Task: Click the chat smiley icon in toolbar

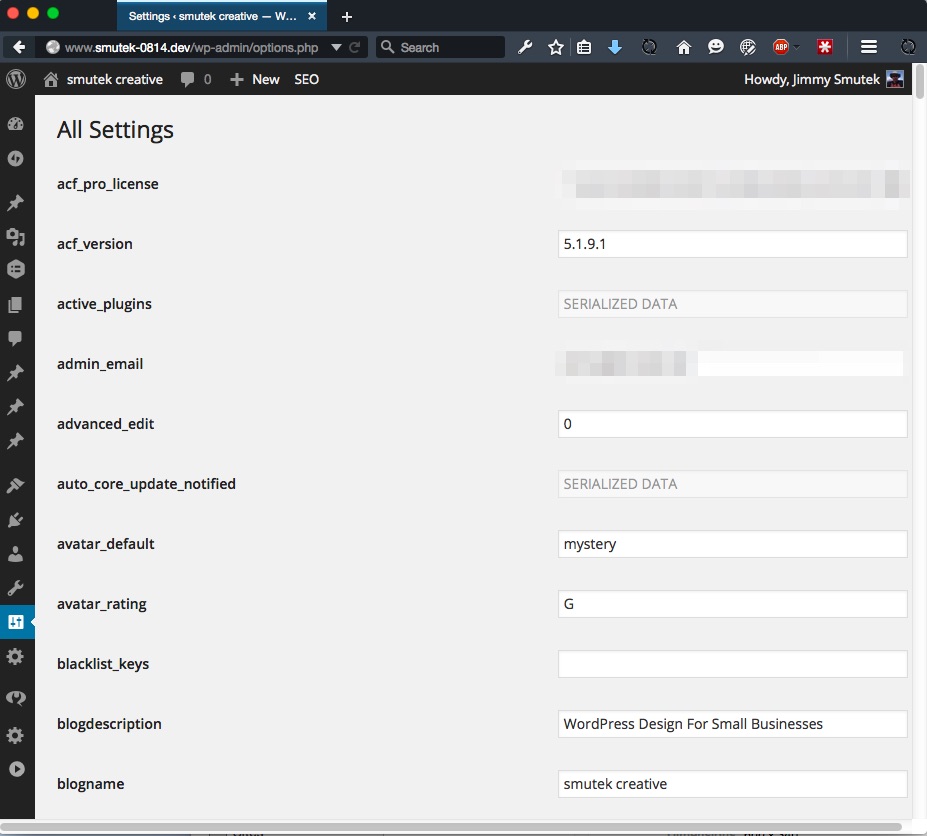Action: point(715,47)
